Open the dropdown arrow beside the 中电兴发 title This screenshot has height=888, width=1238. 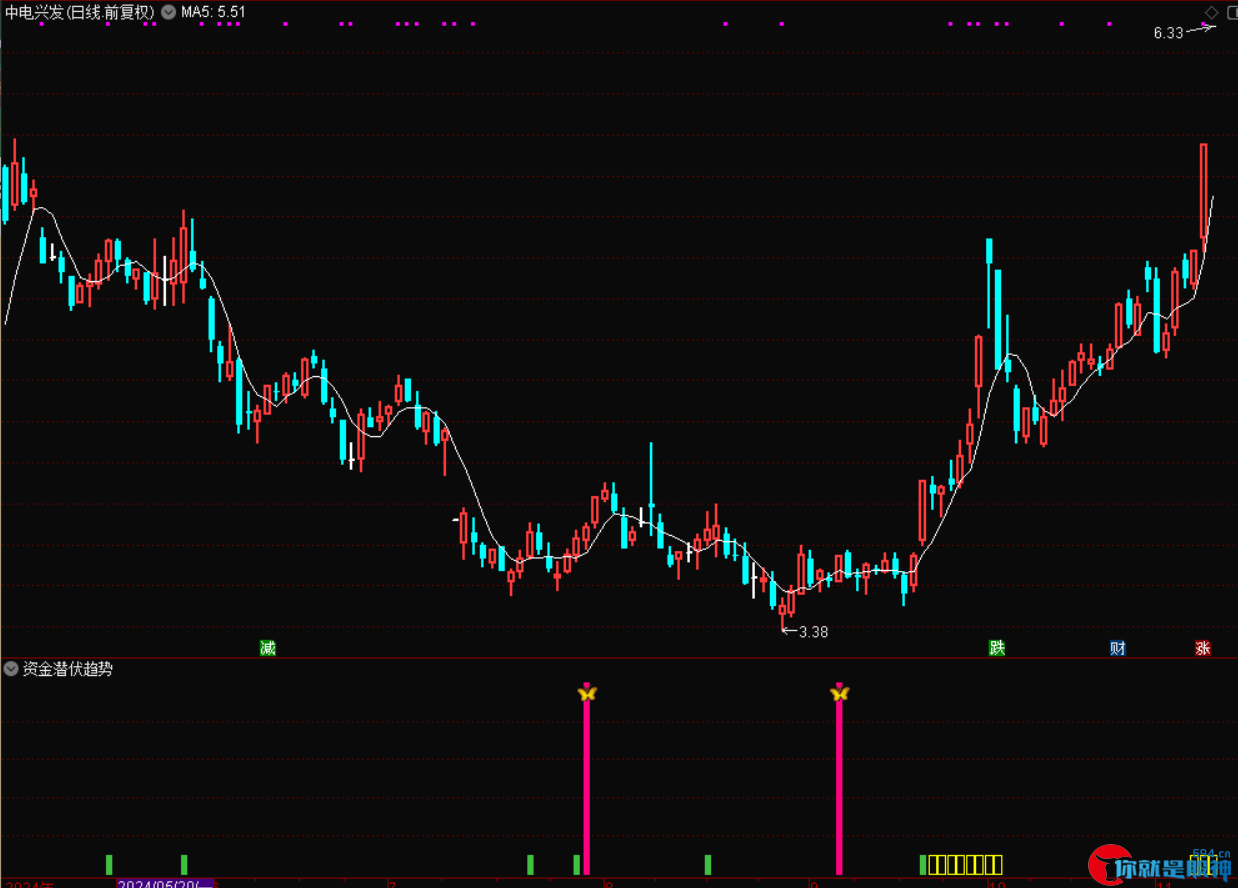coord(166,12)
